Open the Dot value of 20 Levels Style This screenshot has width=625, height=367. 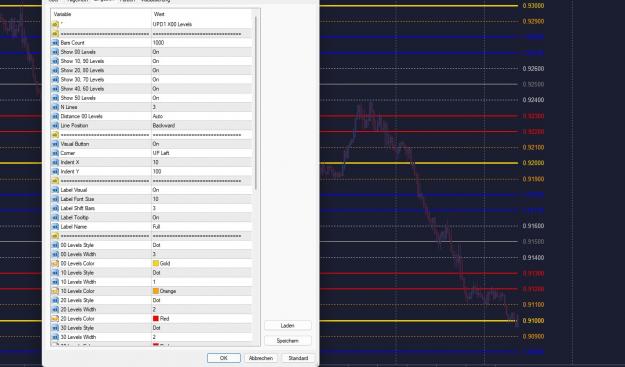point(156,300)
